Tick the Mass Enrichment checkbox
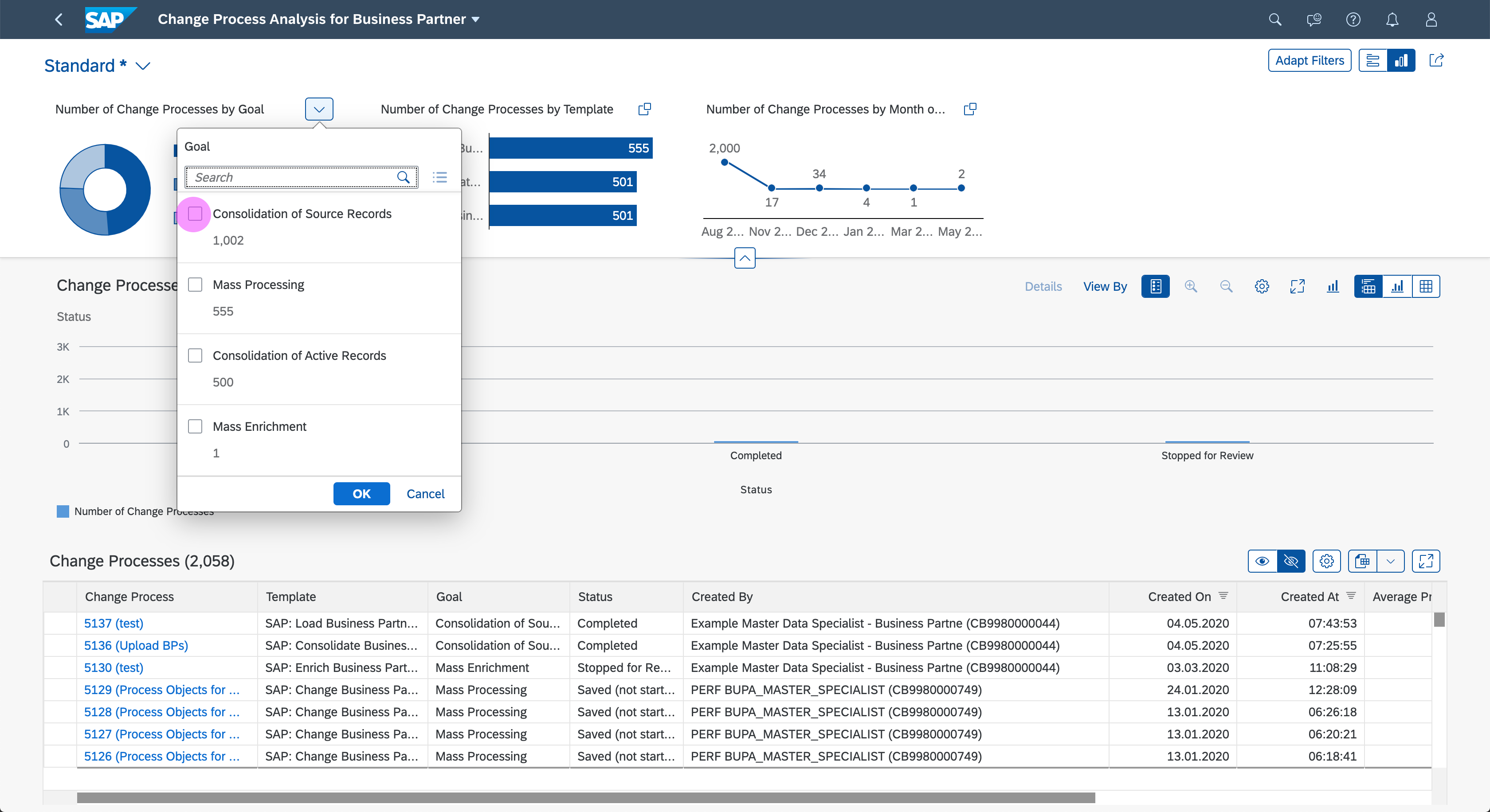Viewport: 1490px width, 812px height. tap(195, 426)
